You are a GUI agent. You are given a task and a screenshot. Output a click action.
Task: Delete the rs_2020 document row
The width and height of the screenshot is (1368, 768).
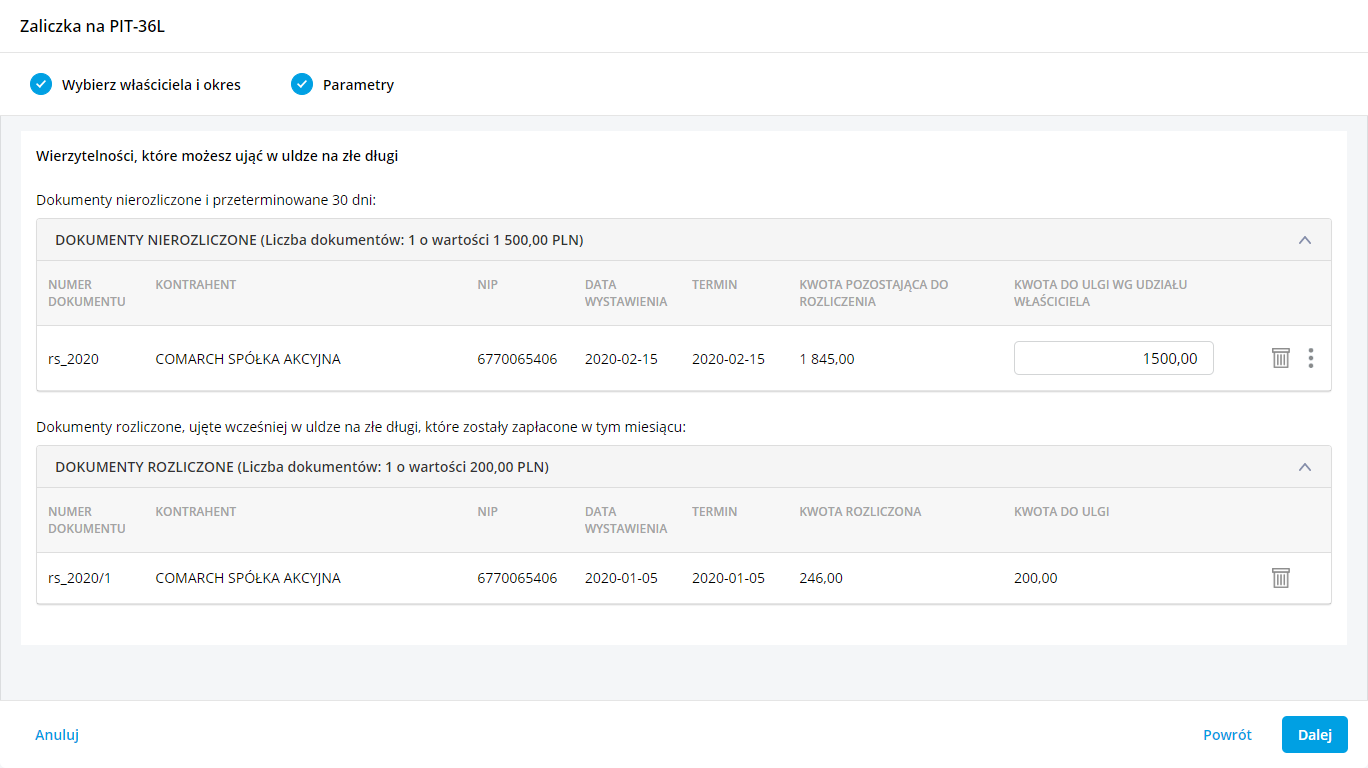[1280, 358]
